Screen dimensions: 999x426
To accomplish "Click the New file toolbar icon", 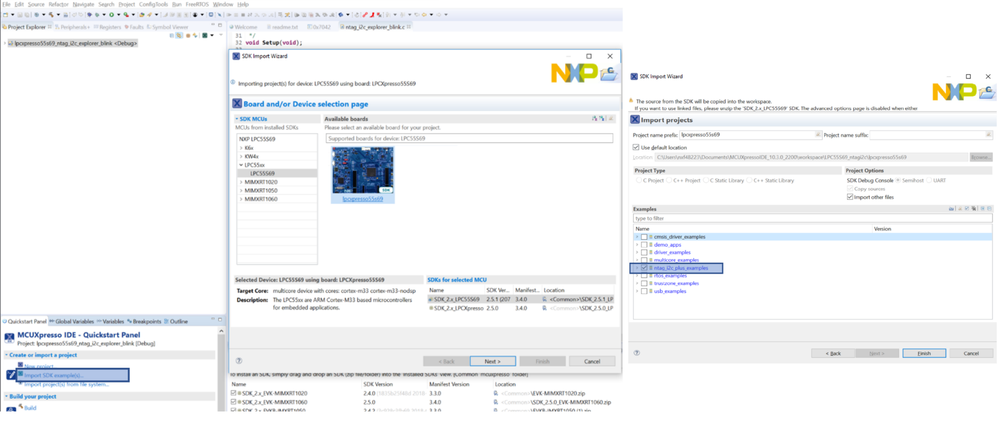I will [x=4, y=14].
